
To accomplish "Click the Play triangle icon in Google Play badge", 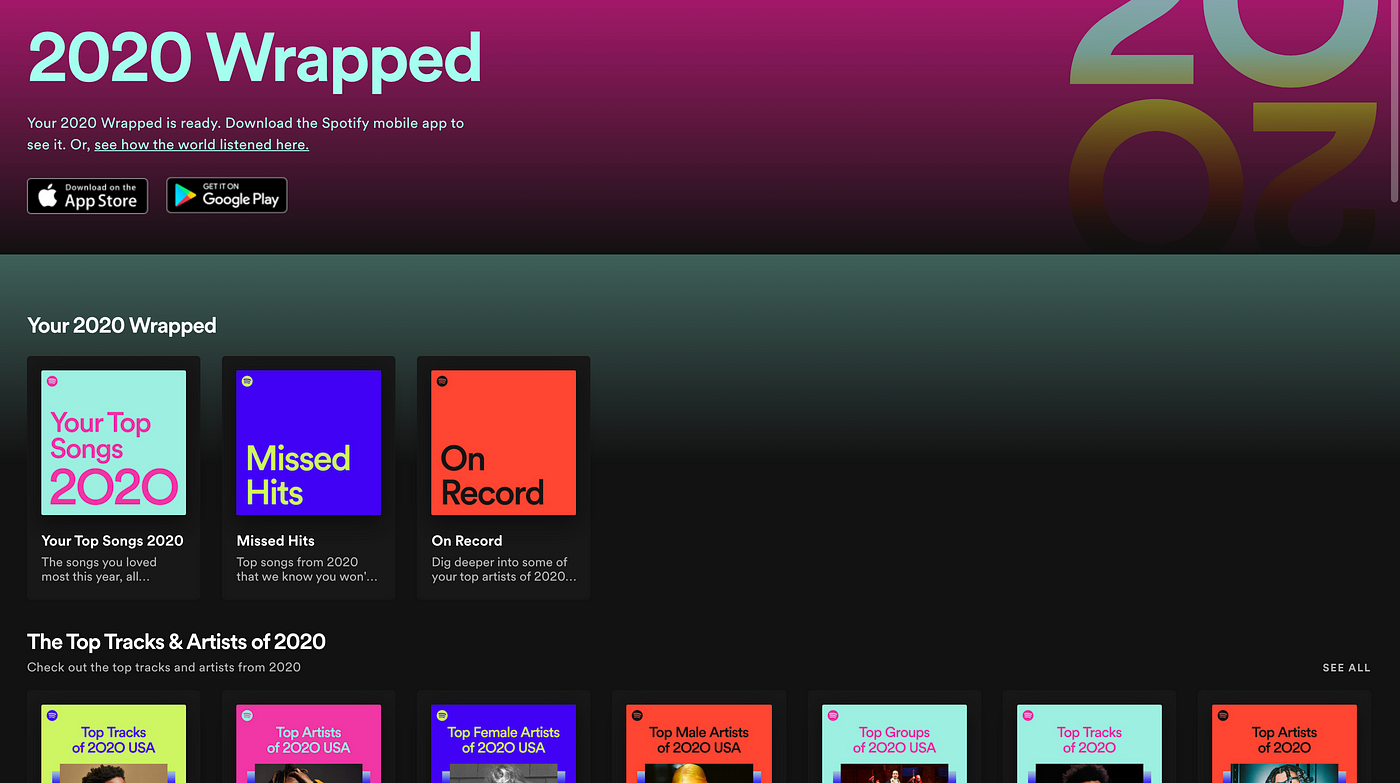I will (x=186, y=196).
